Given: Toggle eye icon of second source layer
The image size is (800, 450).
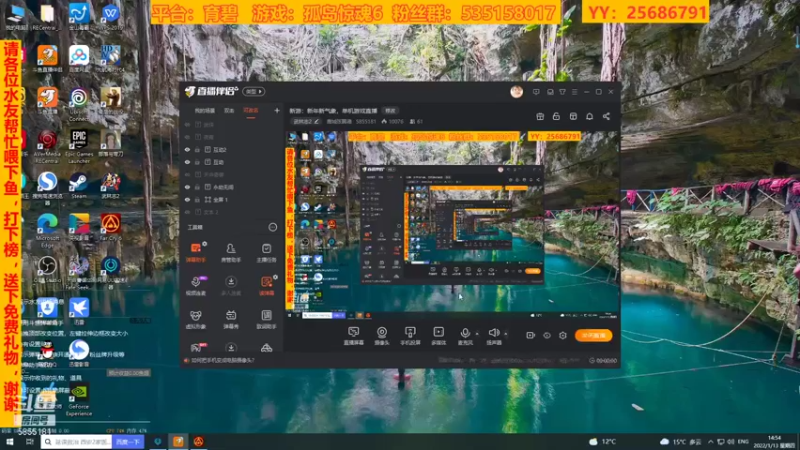Looking at the screenshot, I should 187,137.
